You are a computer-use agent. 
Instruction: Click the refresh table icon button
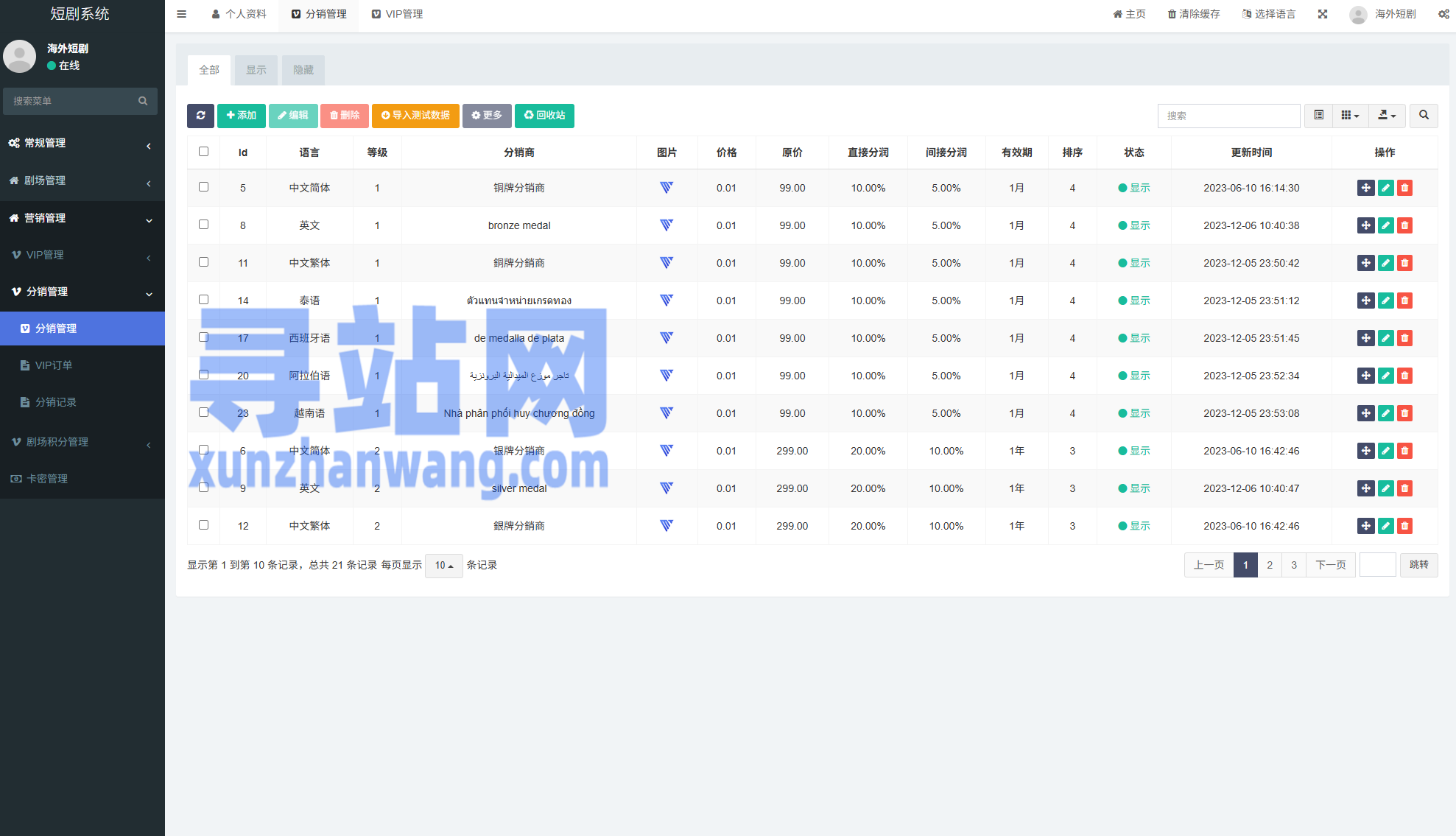pos(200,116)
